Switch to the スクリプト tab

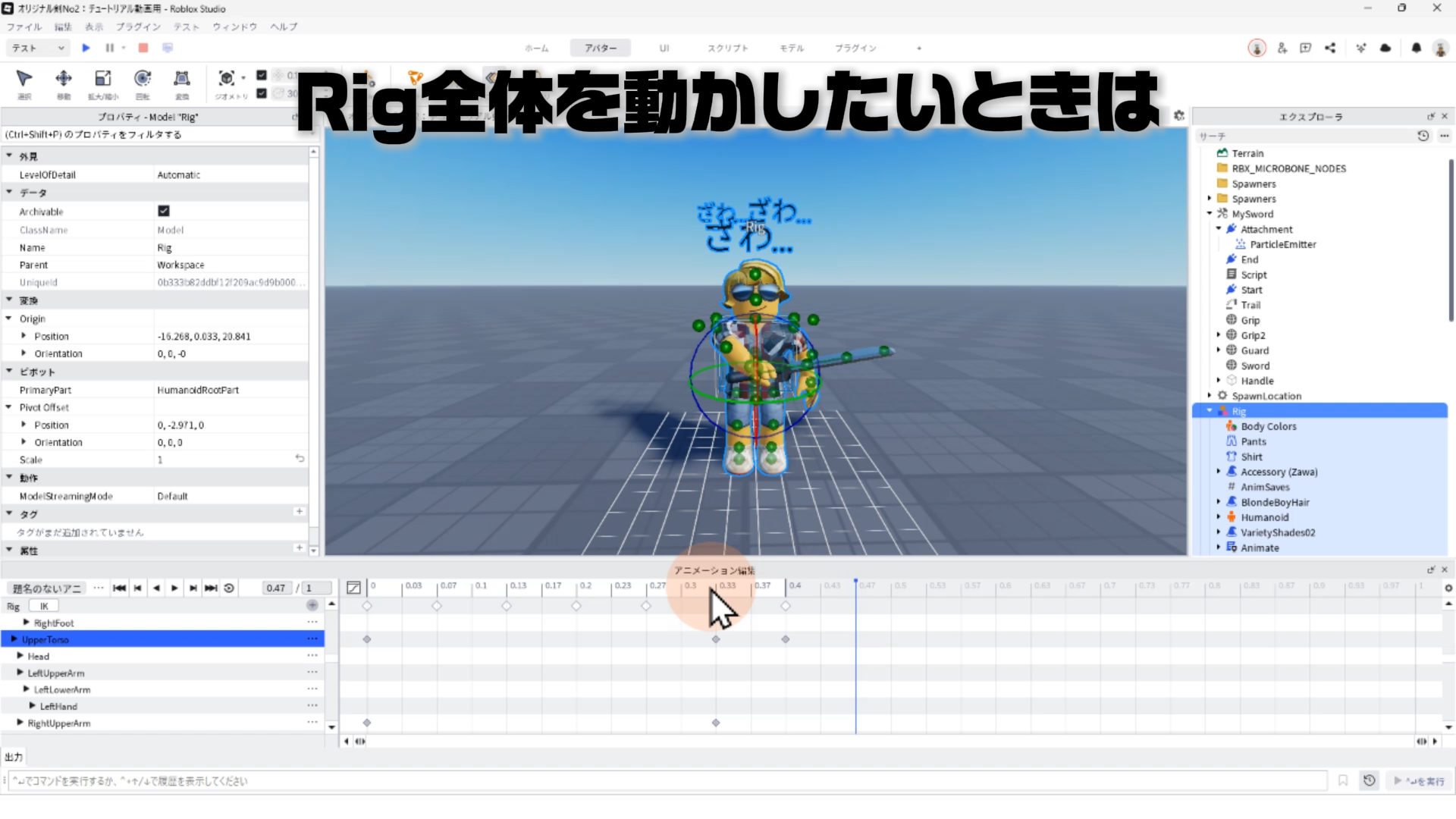point(727,48)
